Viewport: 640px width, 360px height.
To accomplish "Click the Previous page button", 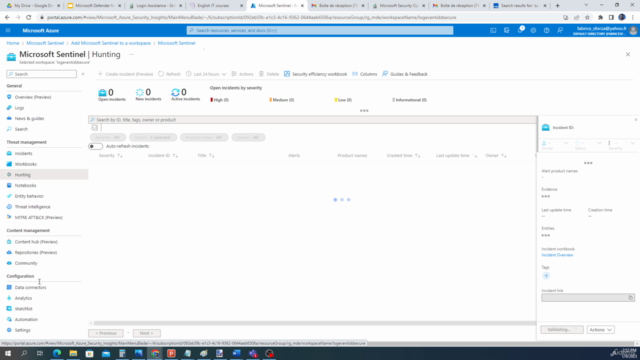I will click(x=106, y=333).
